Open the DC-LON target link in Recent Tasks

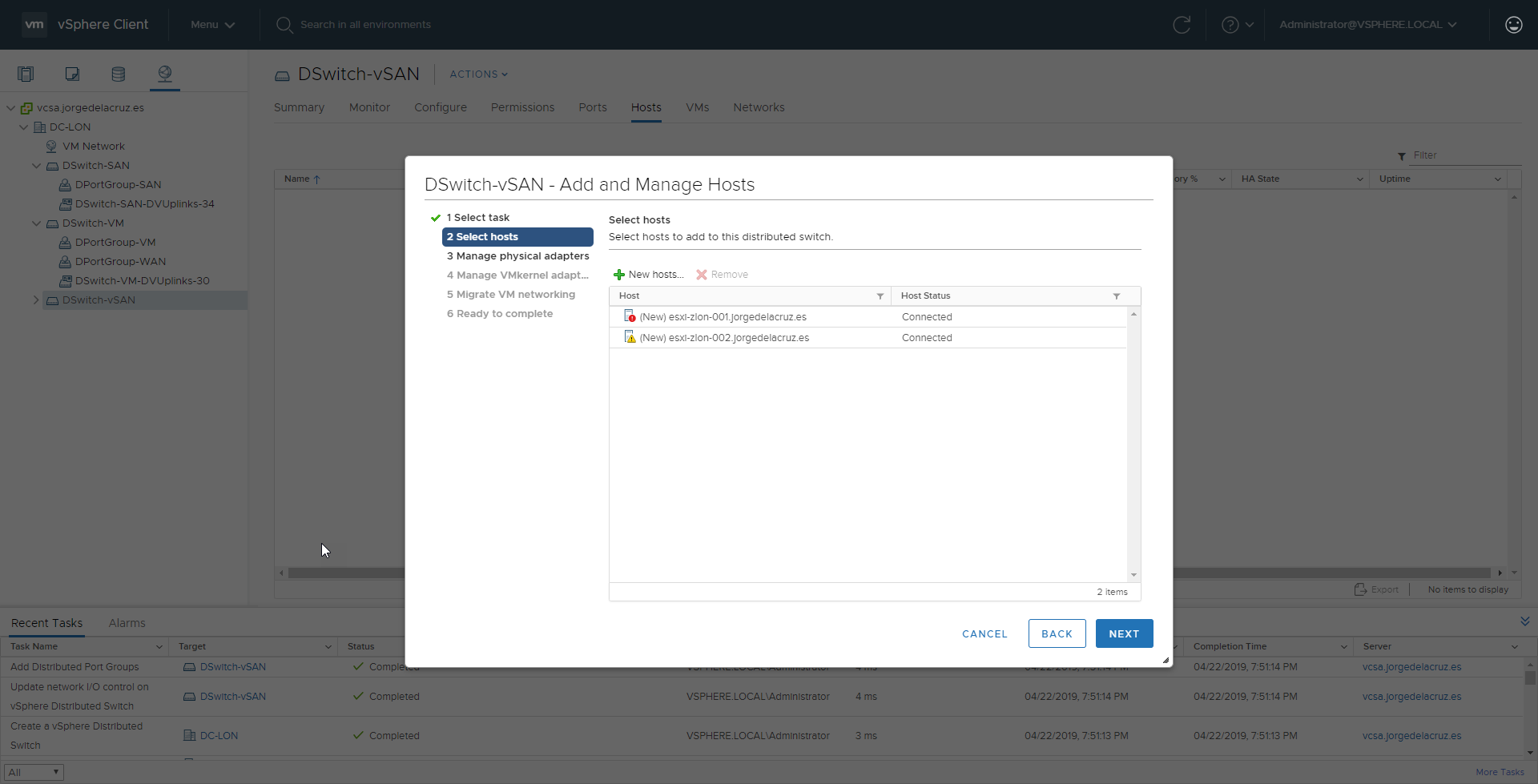219,736
